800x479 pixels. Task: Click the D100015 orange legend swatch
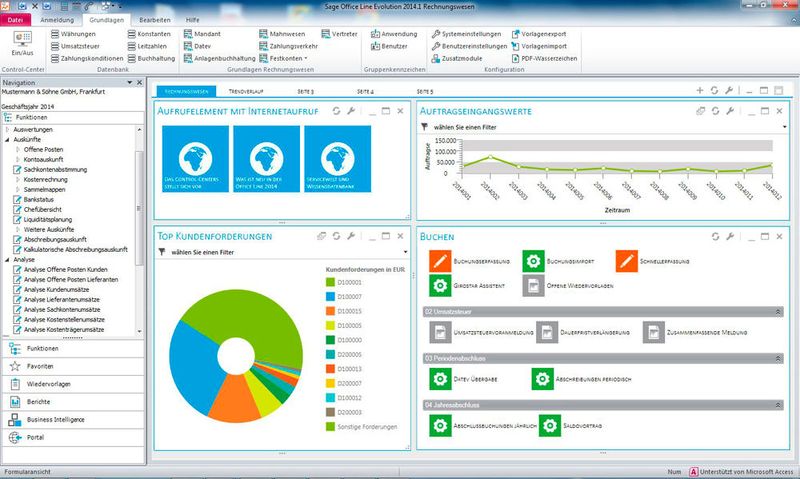click(x=330, y=311)
